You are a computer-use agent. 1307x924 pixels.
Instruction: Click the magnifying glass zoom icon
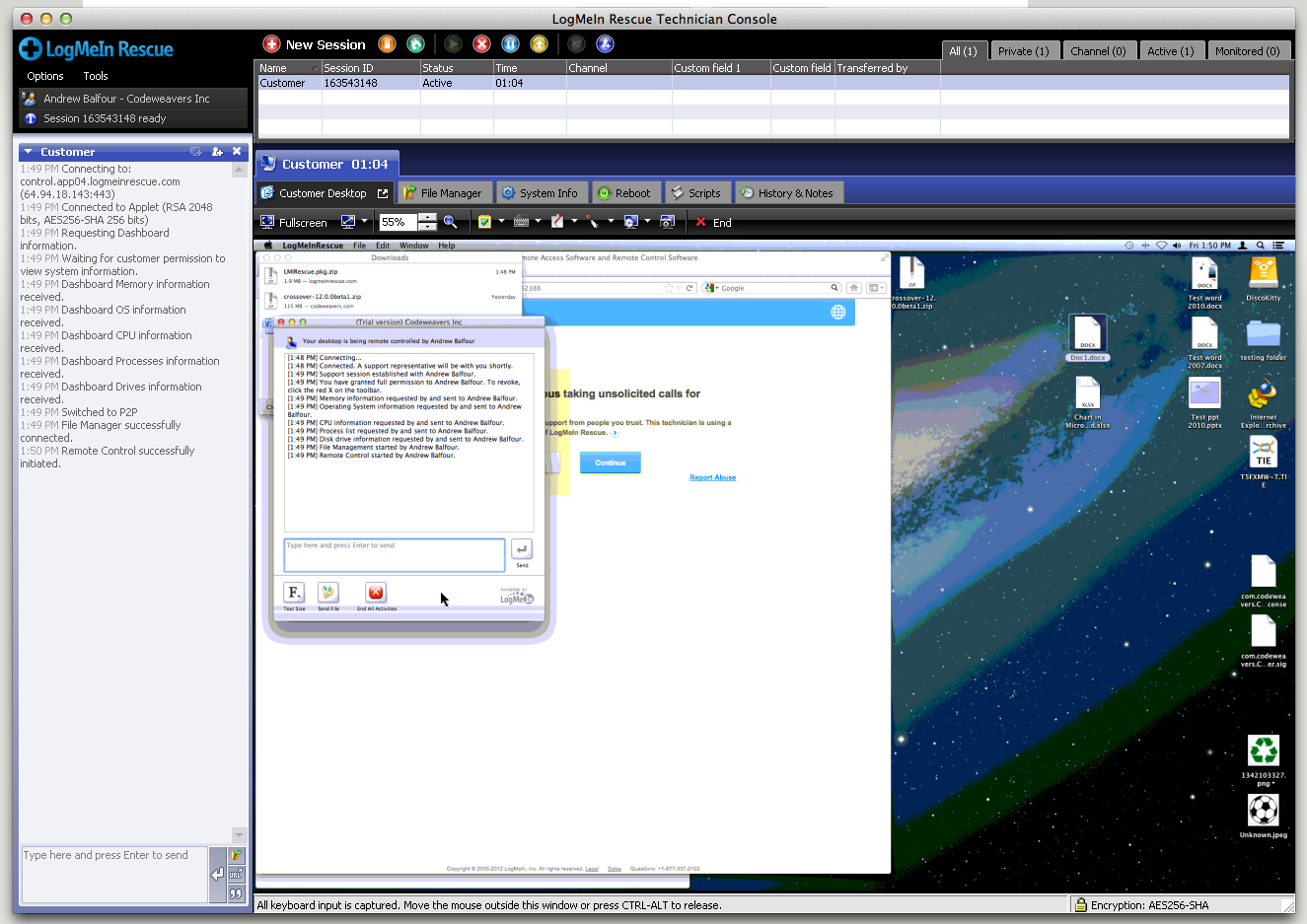(450, 222)
